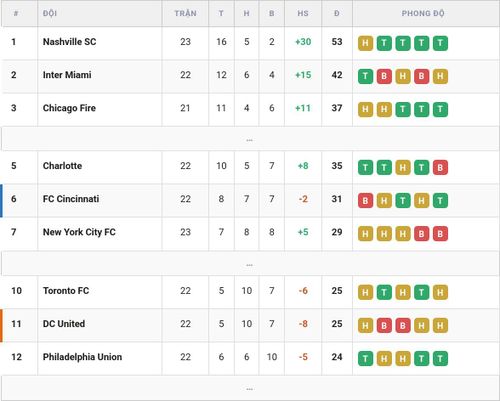Image resolution: width=500 pixels, height=401 pixels.
Task: Click Inter Miami's first green T form badge
Action: 365,76
